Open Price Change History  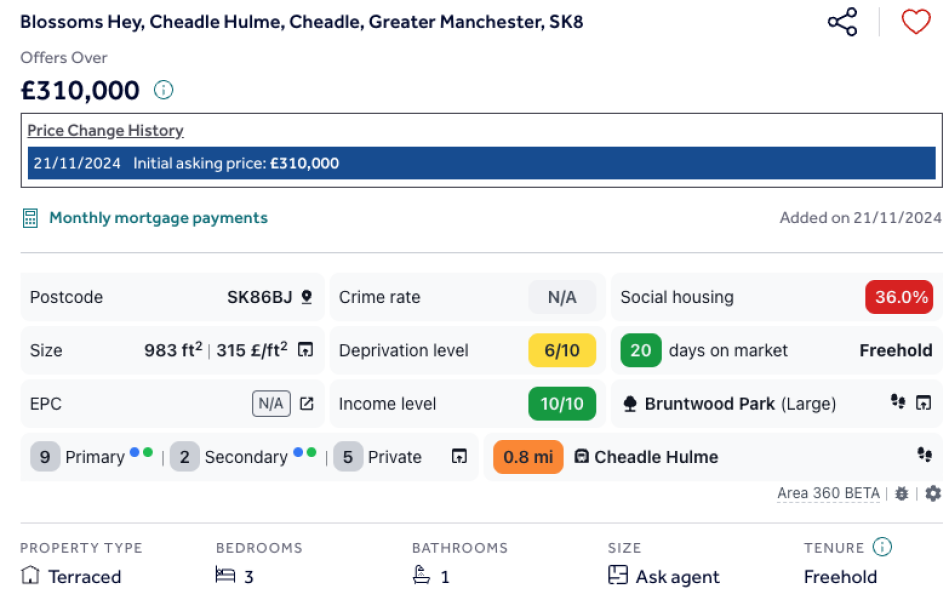104,130
